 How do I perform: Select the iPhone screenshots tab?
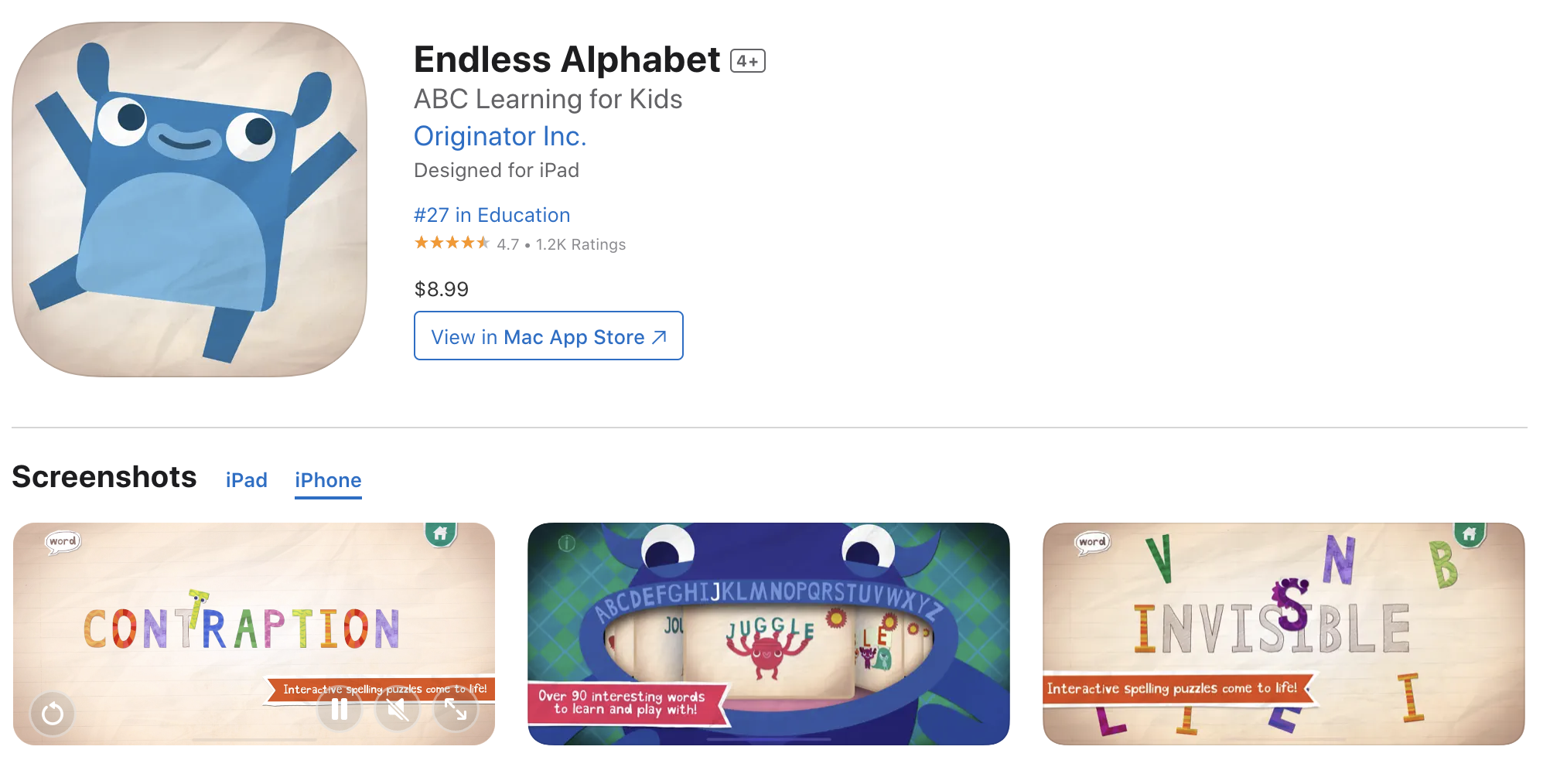pos(328,480)
